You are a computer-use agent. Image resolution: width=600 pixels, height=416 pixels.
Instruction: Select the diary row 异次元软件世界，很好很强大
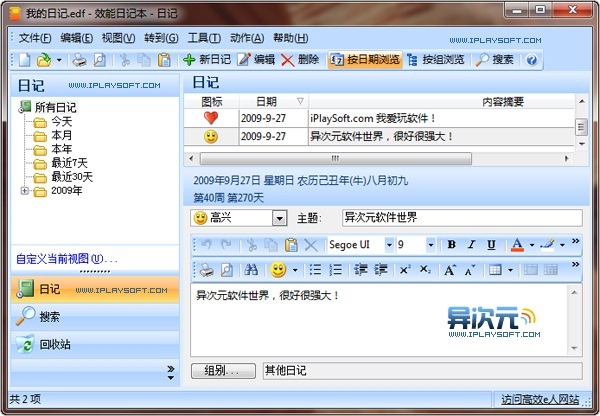pyautogui.click(x=379, y=136)
